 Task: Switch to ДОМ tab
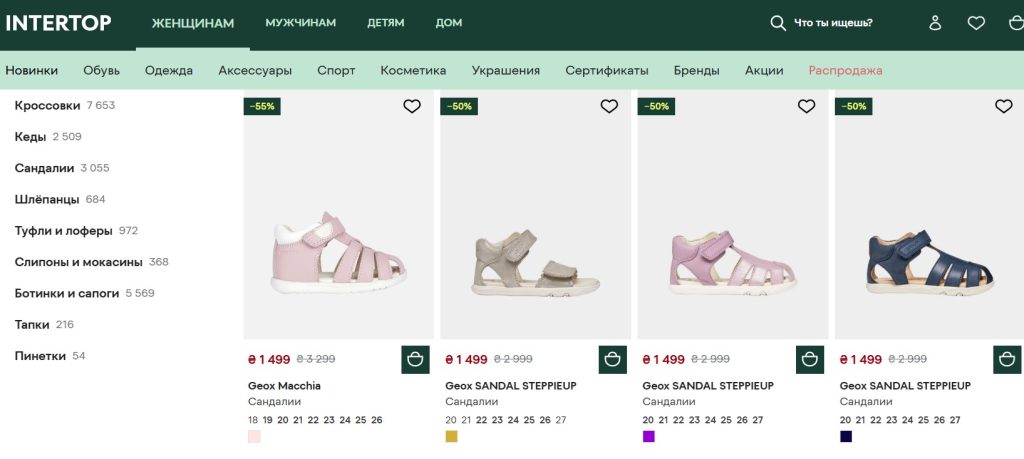coord(449,23)
